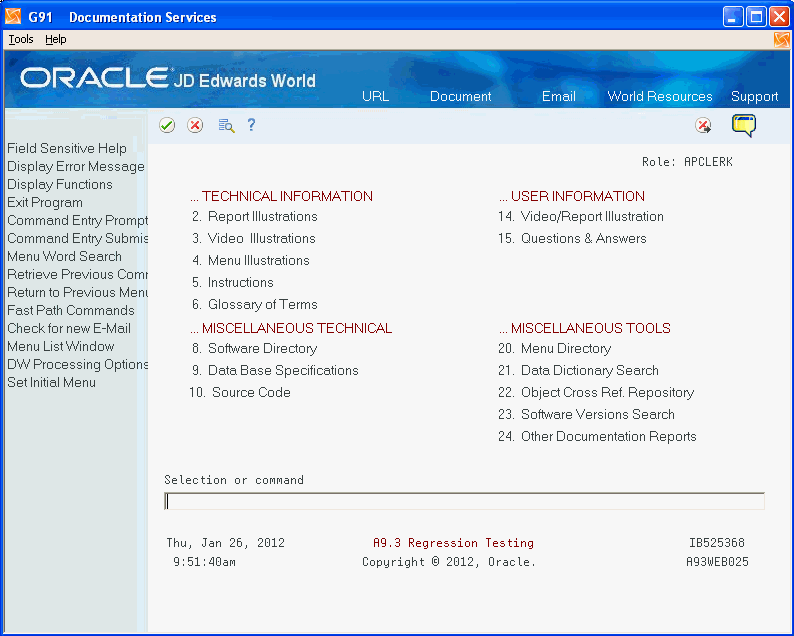Image resolution: width=794 pixels, height=636 pixels.
Task: Click the Thu, Jan 26, 2012 date
Action: [225, 543]
